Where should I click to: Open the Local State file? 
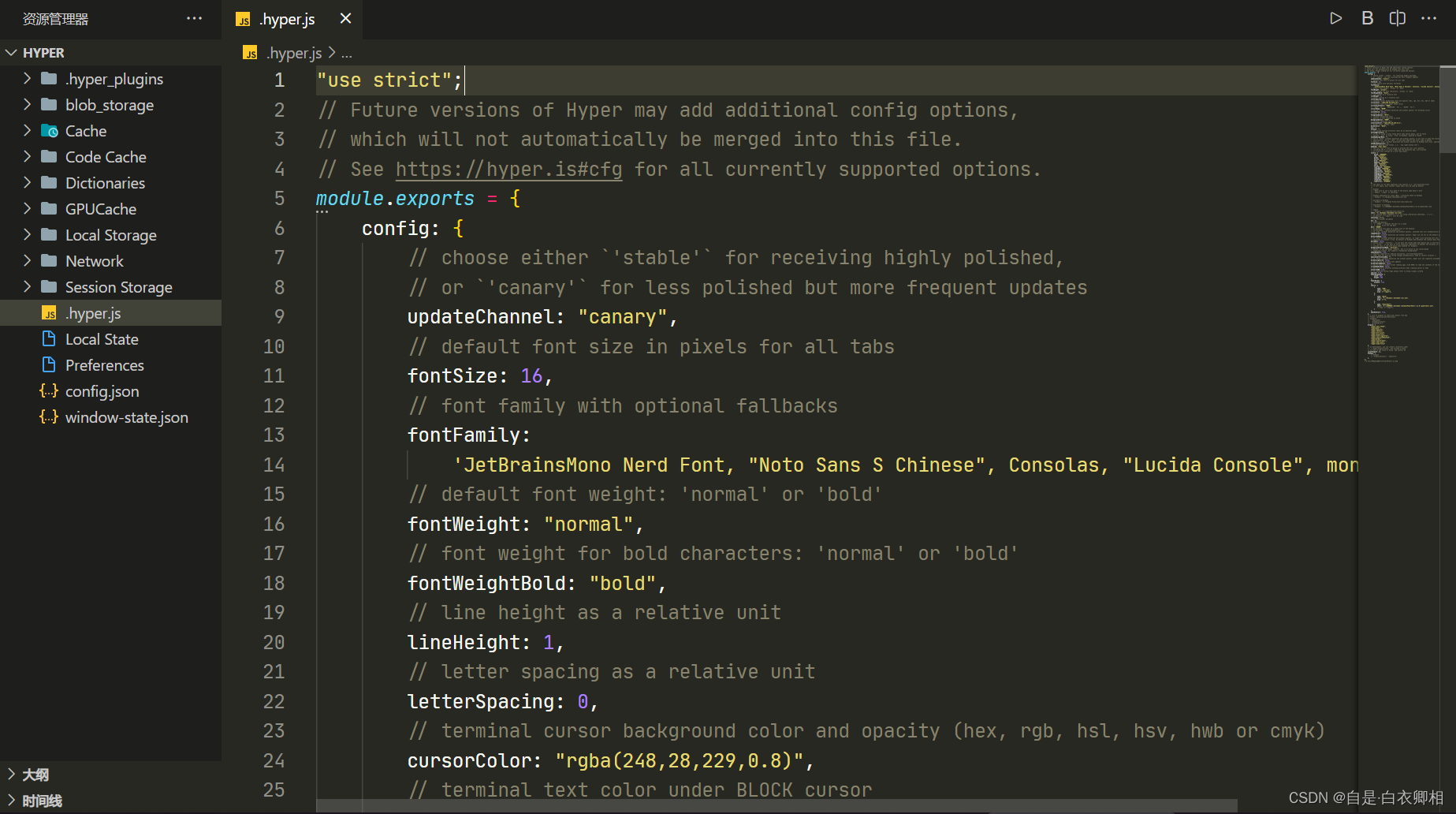click(x=110, y=339)
